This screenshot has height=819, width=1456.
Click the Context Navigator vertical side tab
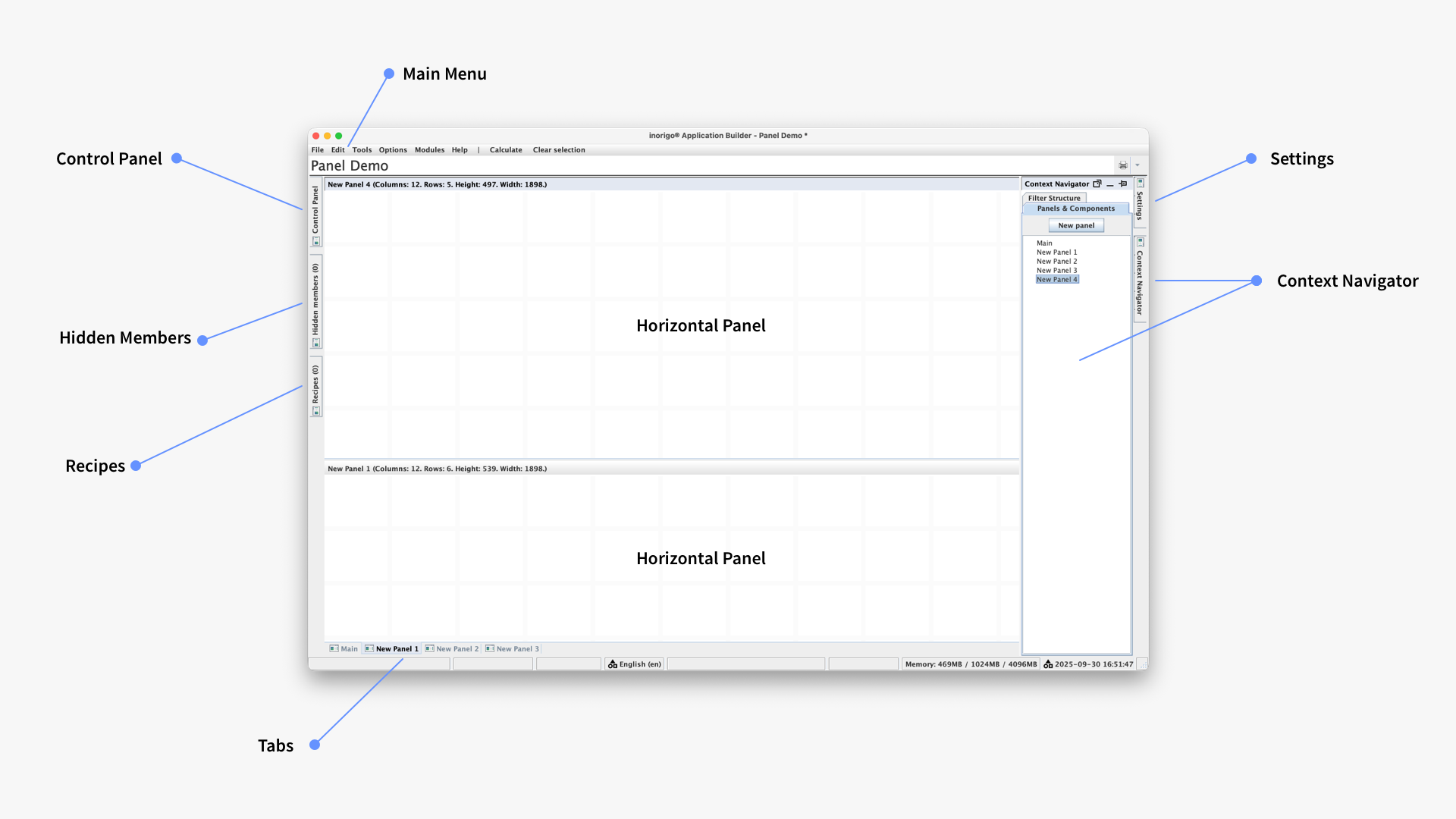[1139, 281]
